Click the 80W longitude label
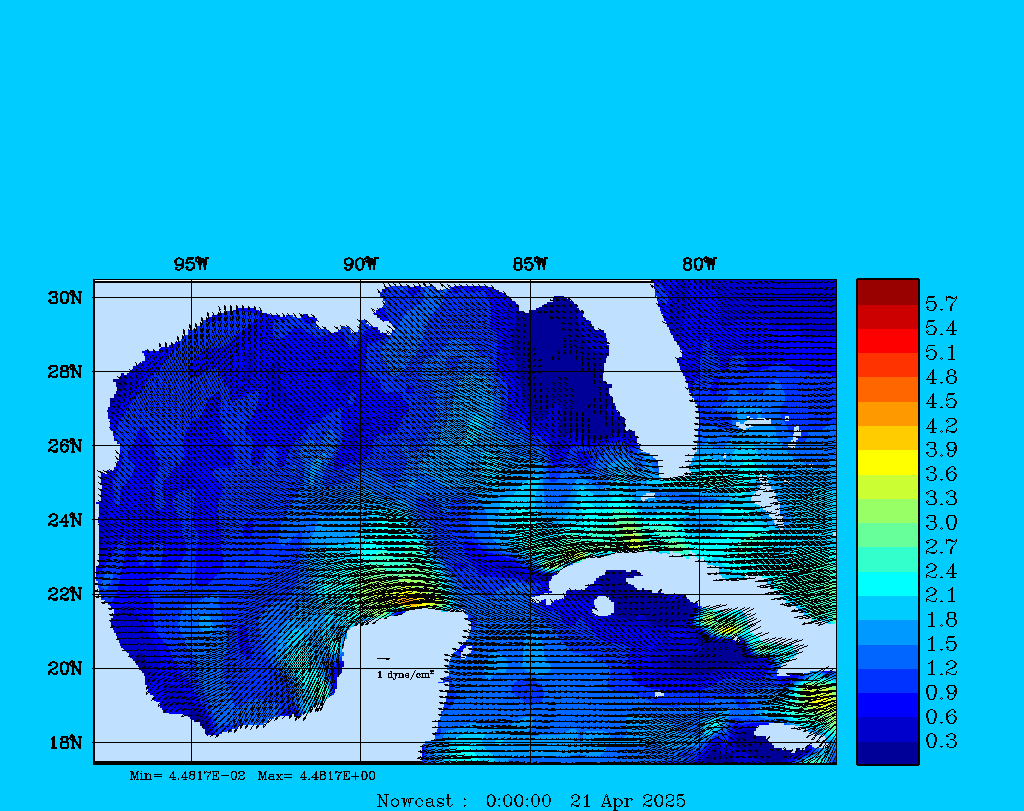1024x811 pixels. tap(699, 265)
